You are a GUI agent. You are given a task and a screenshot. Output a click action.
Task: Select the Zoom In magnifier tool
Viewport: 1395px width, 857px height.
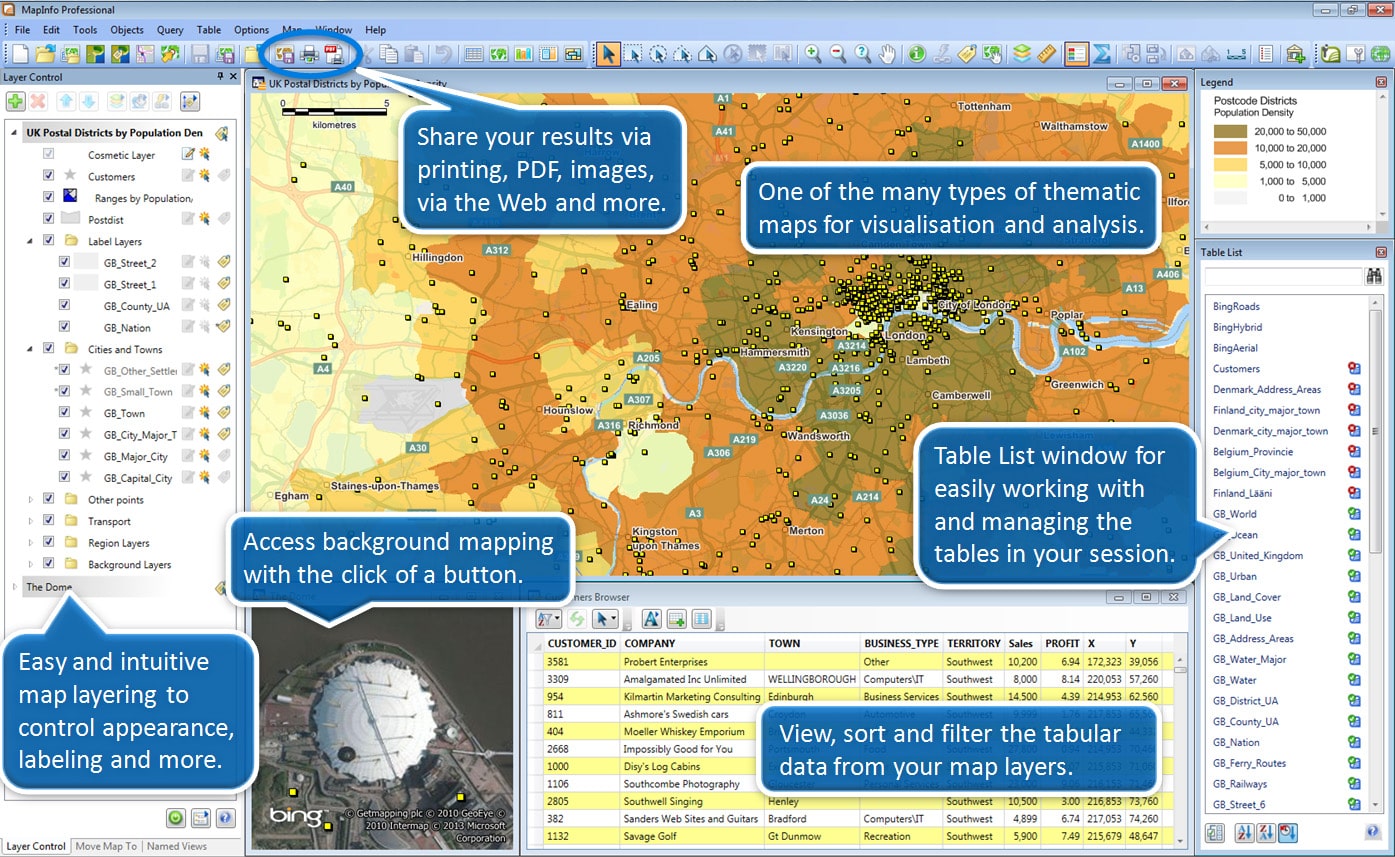click(x=813, y=54)
